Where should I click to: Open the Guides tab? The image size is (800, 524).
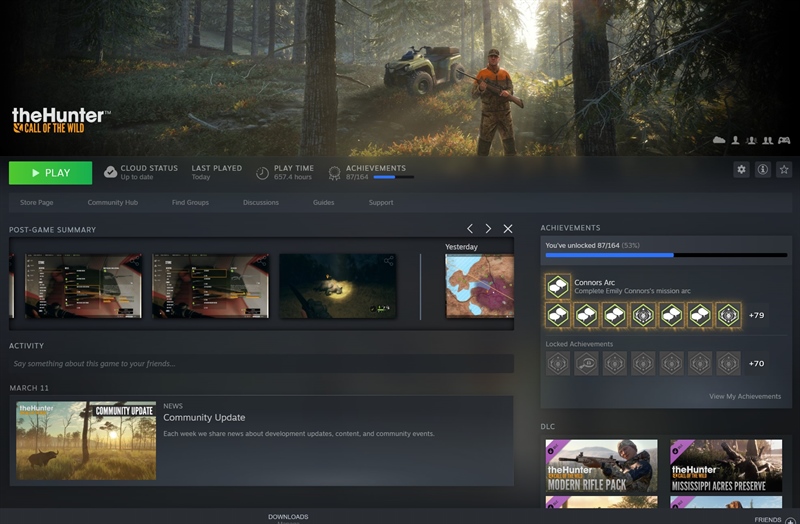(323, 203)
